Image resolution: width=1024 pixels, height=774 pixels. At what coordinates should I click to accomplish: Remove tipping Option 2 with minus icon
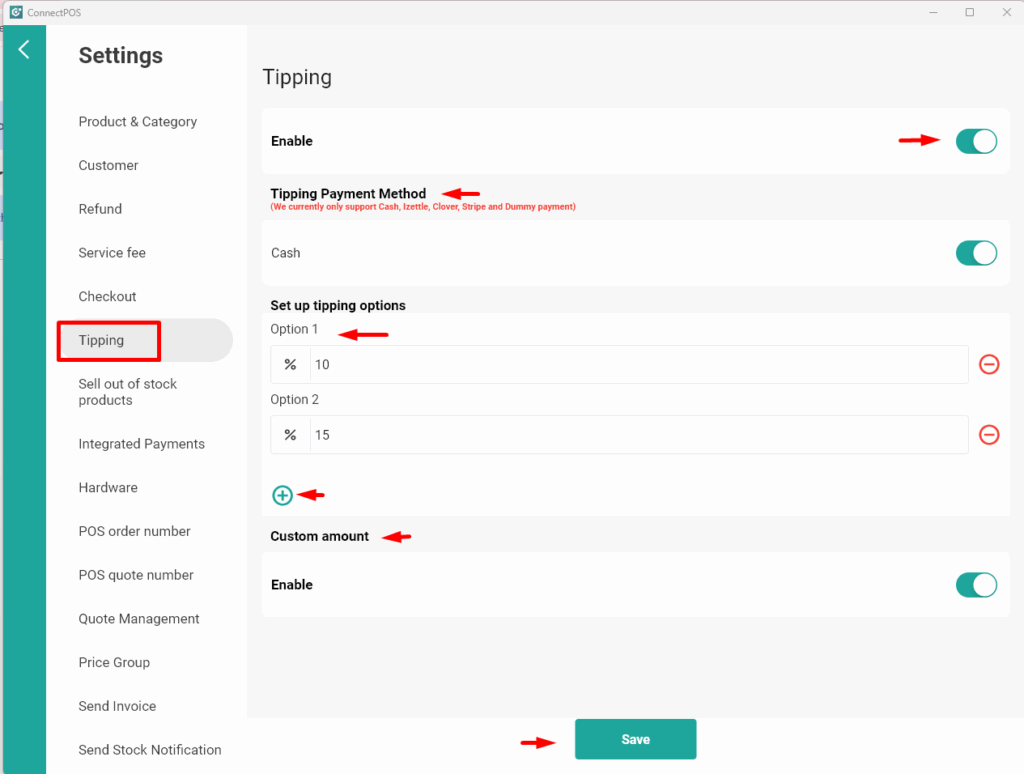tap(989, 435)
